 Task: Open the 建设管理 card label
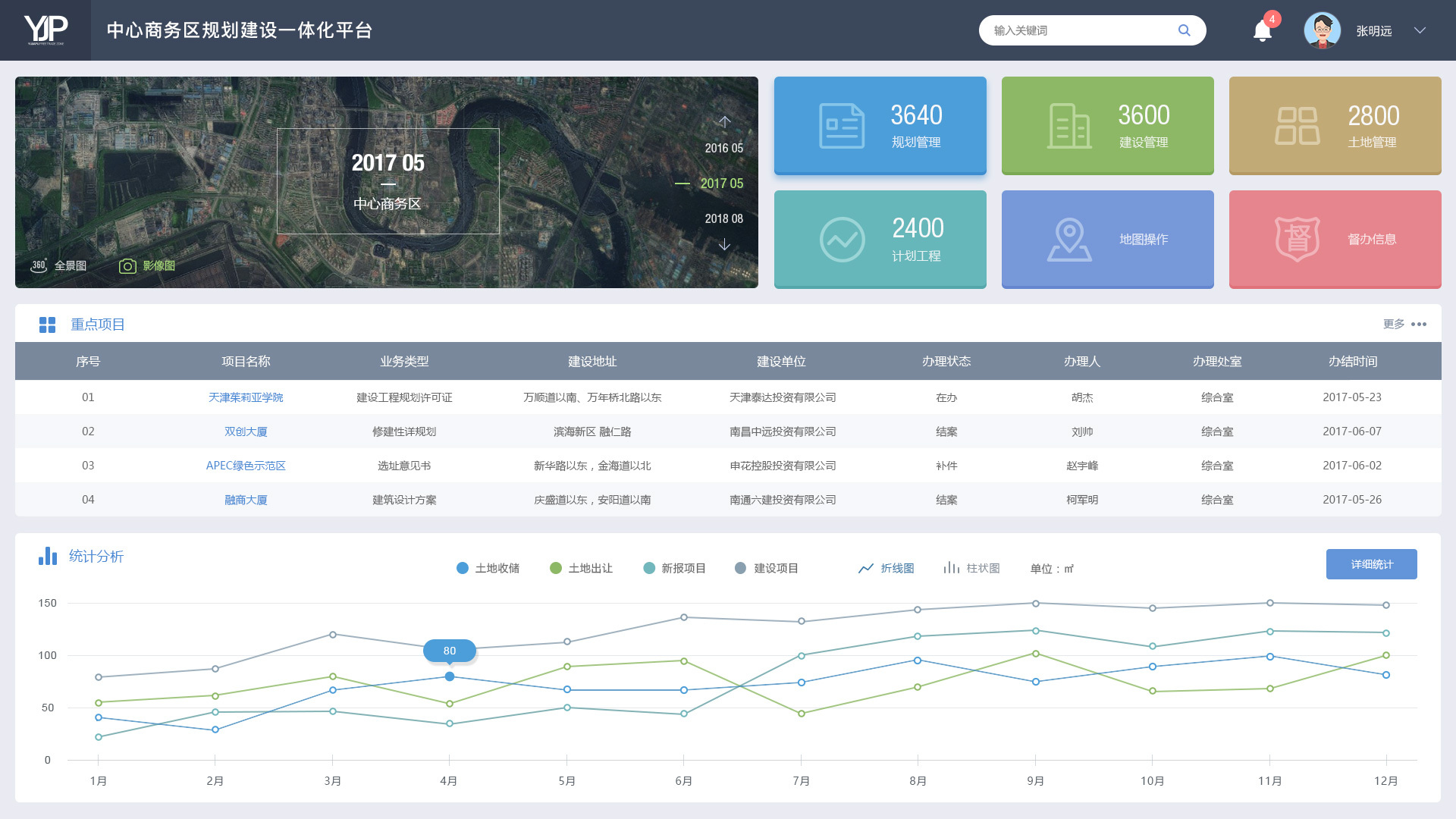pos(1144,143)
